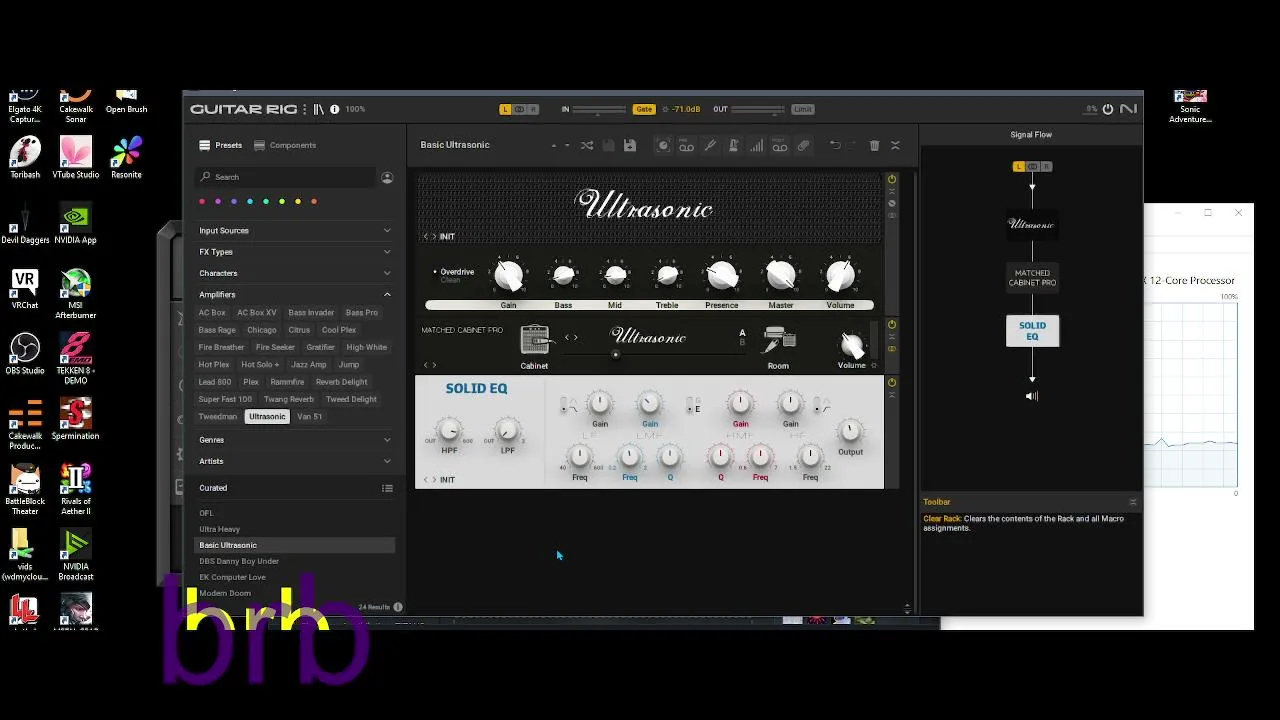Click the Ultrasonic amp Gain knob
Viewport: 1280px width, 720px height.
[509, 275]
